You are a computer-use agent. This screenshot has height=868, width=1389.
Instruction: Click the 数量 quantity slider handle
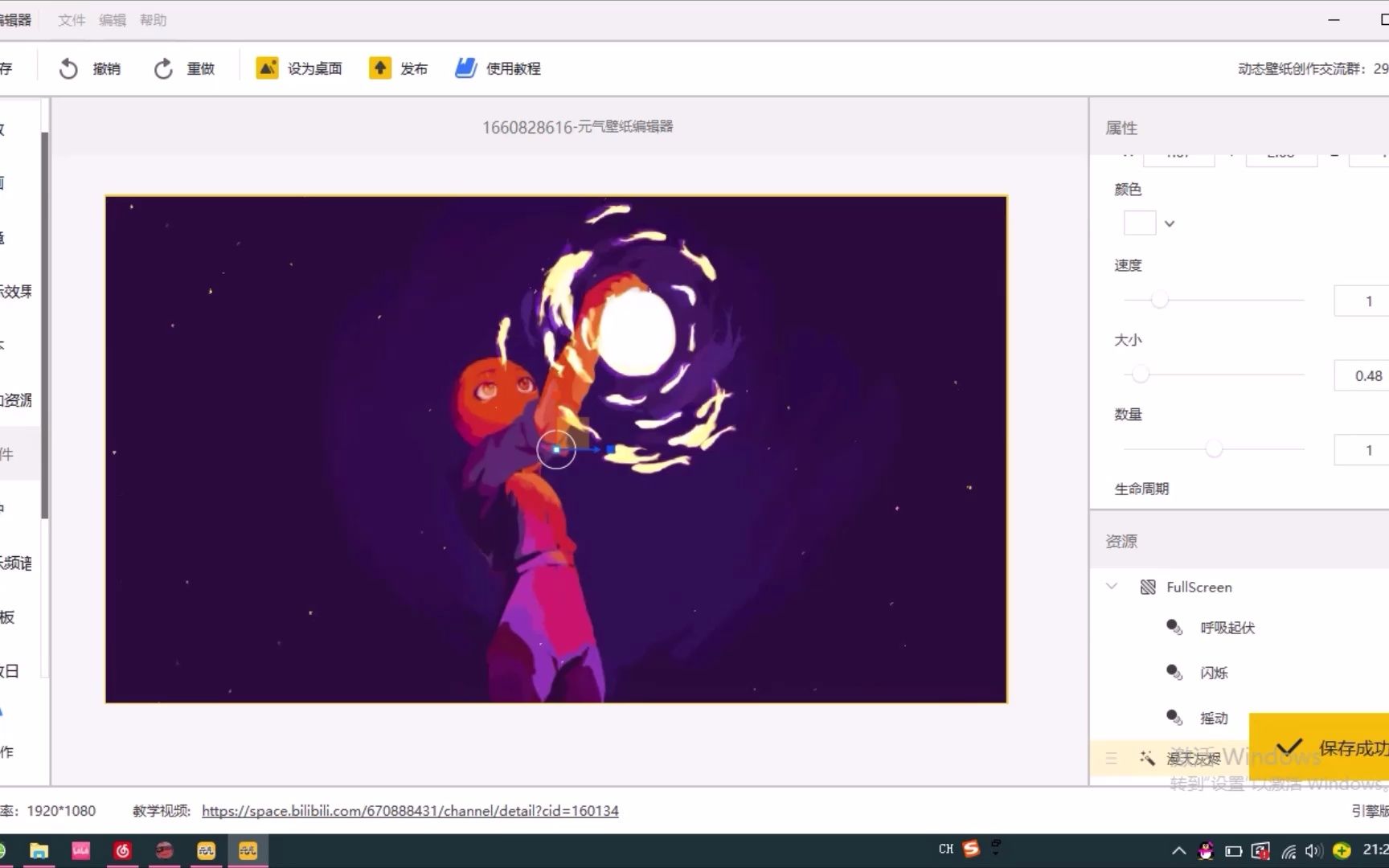coord(1214,448)
